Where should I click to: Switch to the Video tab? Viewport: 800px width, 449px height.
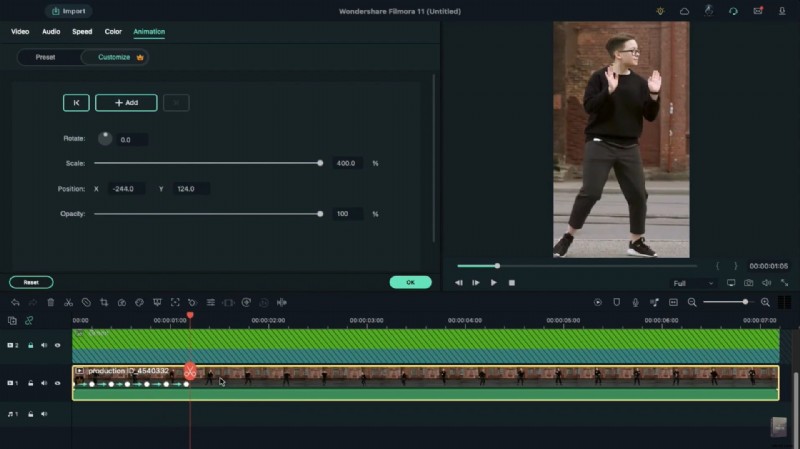20,32
